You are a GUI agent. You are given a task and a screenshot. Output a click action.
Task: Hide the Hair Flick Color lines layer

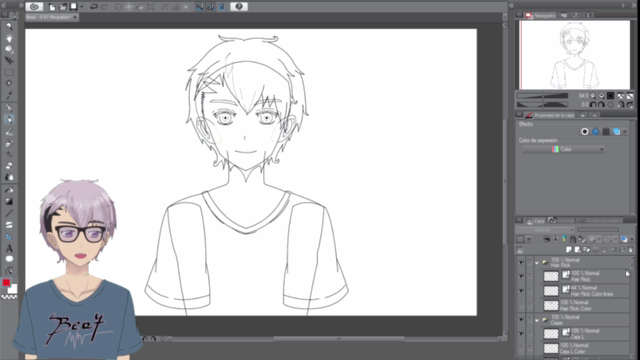pyautogui.click(x=521, y=291)
